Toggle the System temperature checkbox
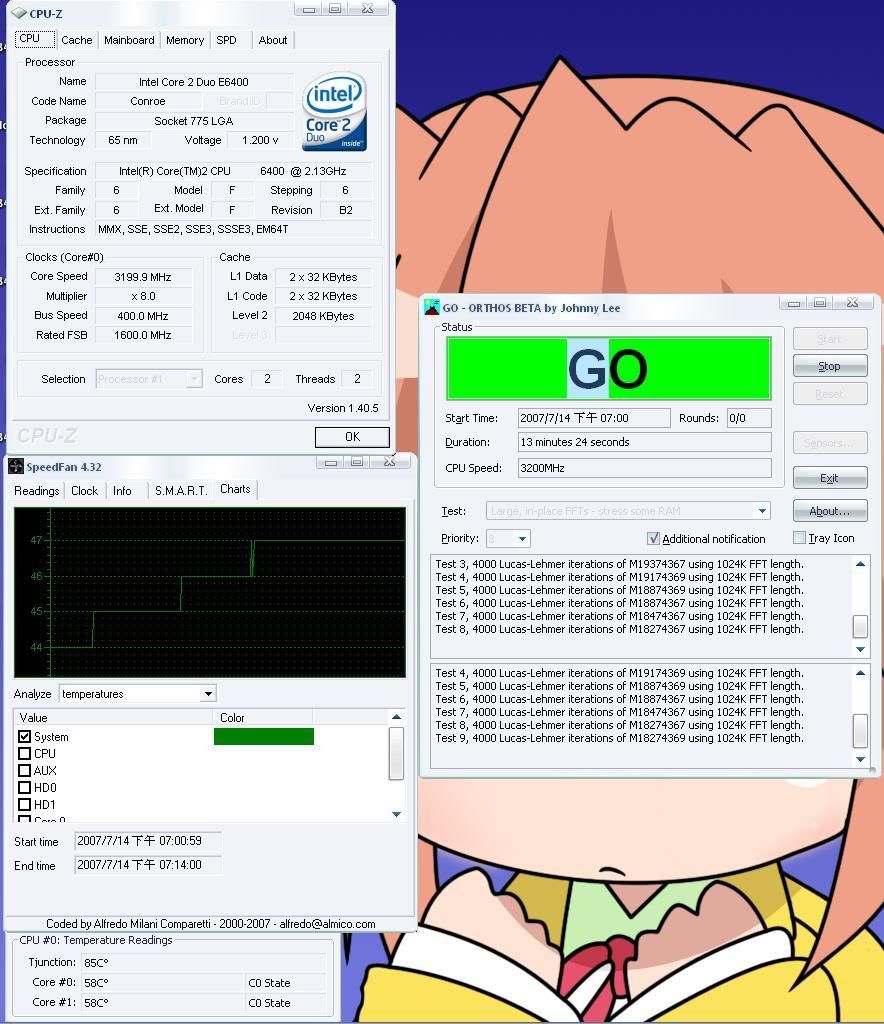Viewport: 884px width, 1024px height. (25, 736)
